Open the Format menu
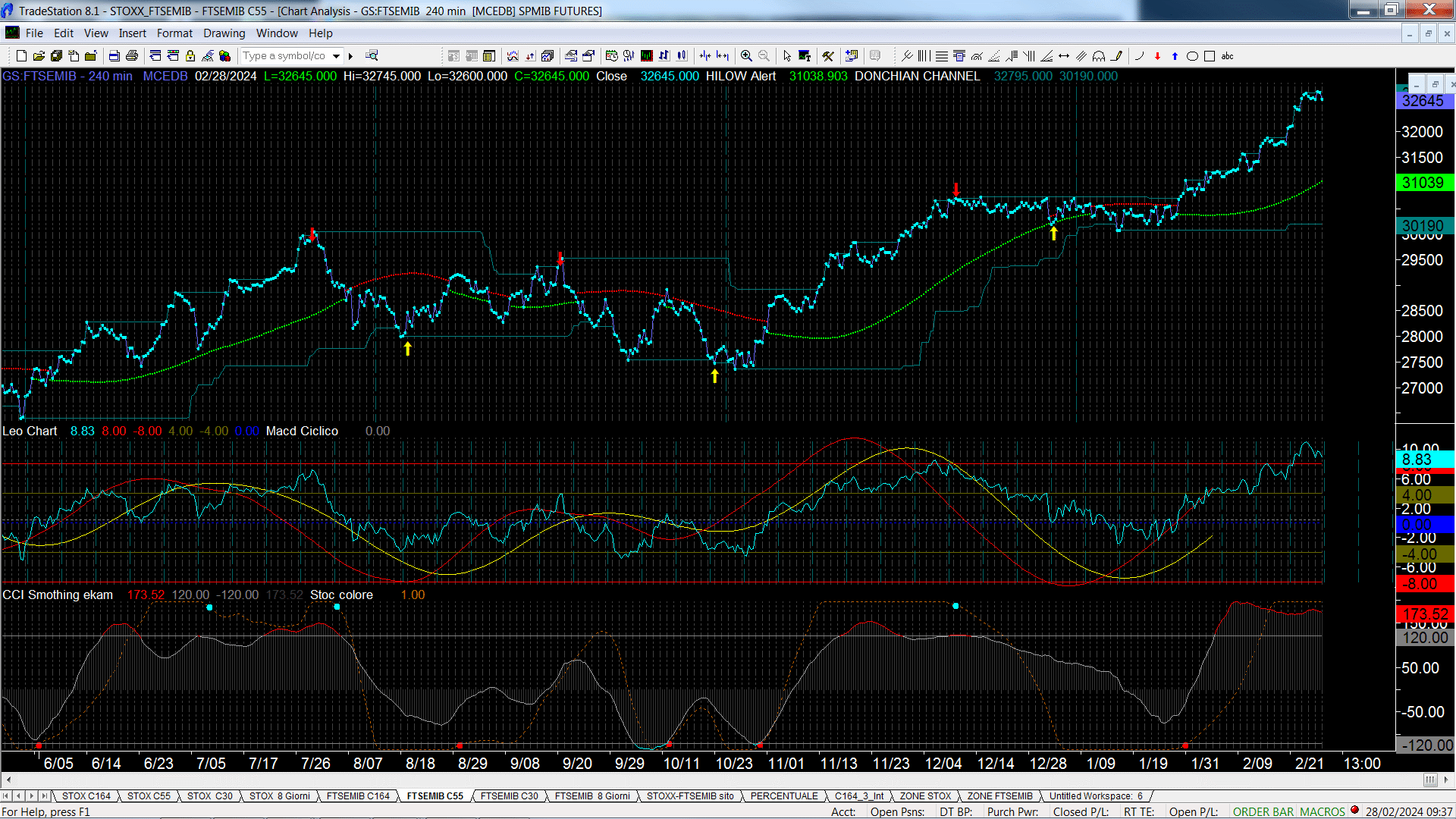The height and width of the screenshot is (819, 1456). point(174,33)
